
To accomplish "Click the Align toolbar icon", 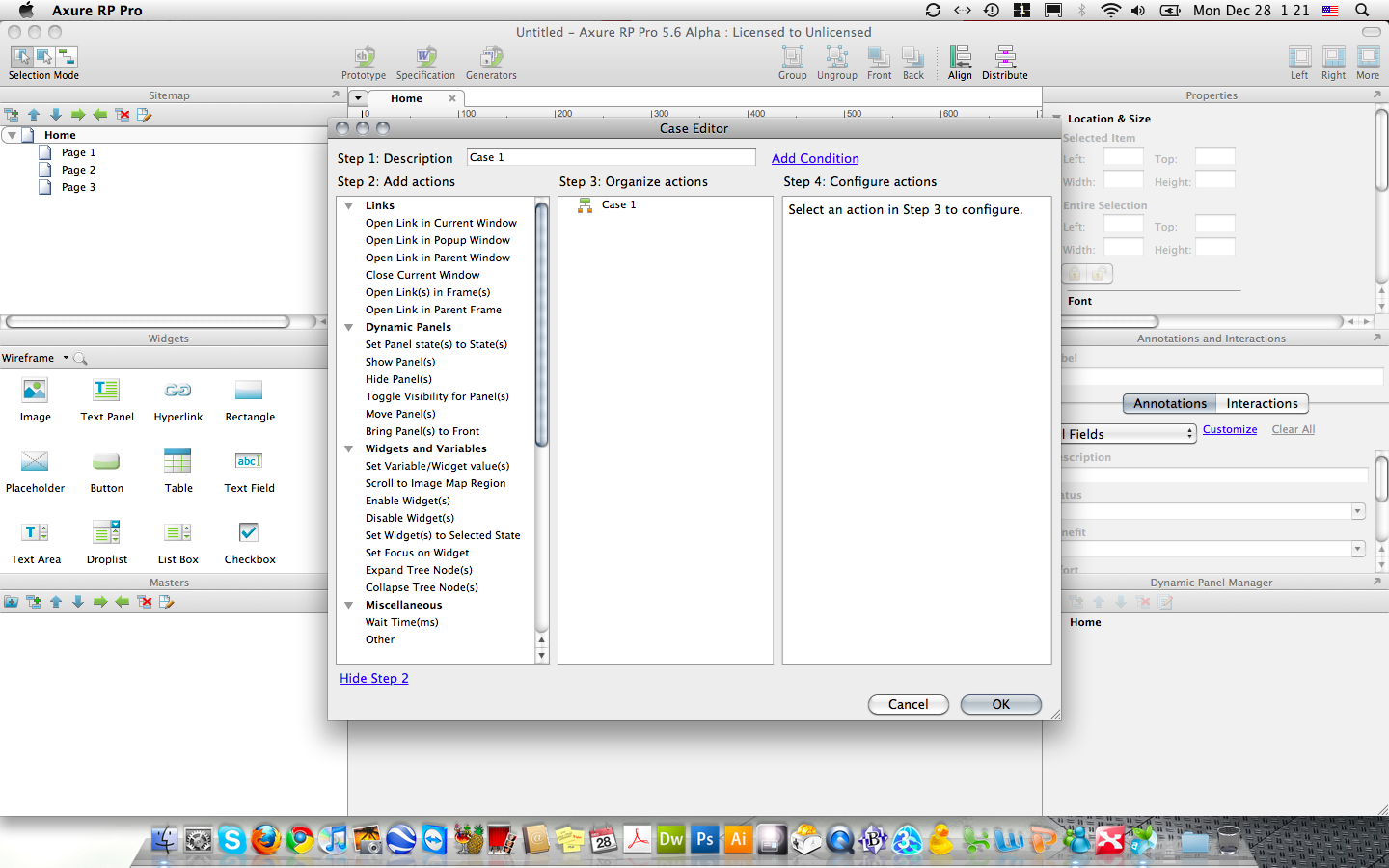I will point(960,58).
